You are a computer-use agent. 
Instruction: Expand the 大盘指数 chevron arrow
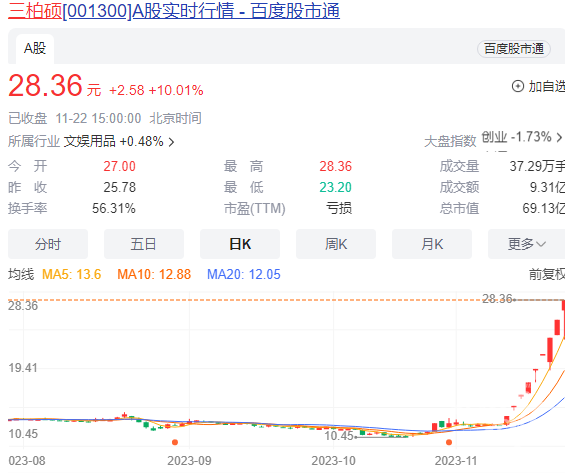559,137
